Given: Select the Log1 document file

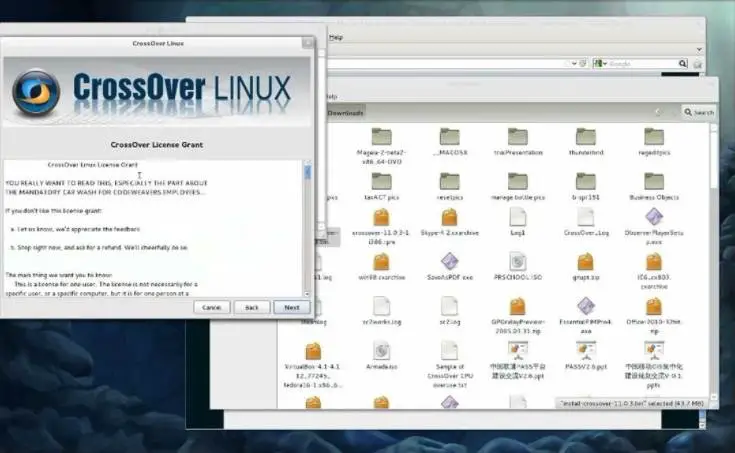Looking at the screenshot, I should coord(518,222).
